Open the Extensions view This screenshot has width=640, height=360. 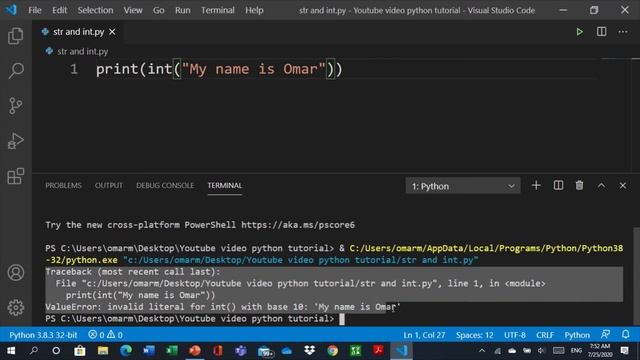(x=16, y=176)
